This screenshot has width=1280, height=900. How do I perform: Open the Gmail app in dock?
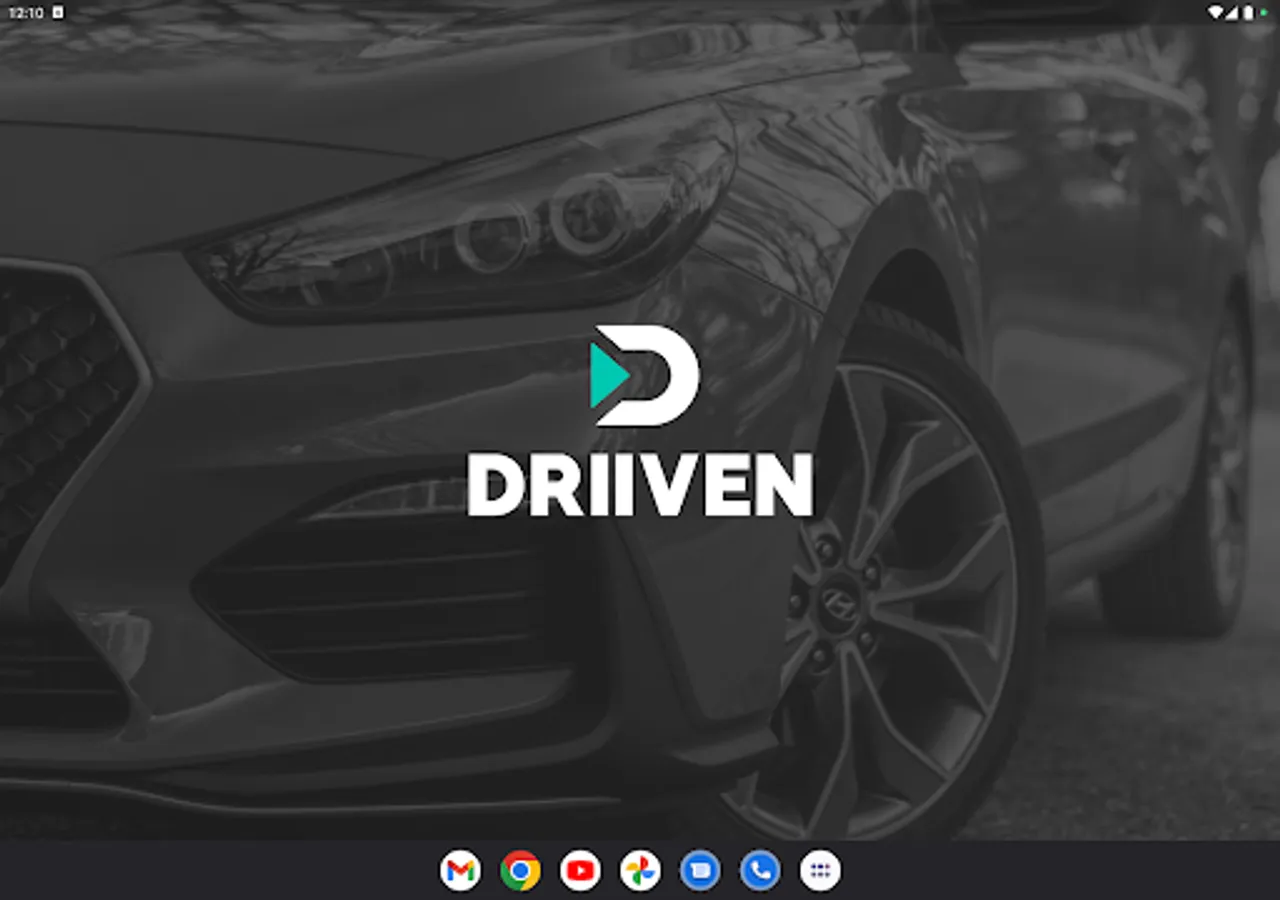click(460, 871)
